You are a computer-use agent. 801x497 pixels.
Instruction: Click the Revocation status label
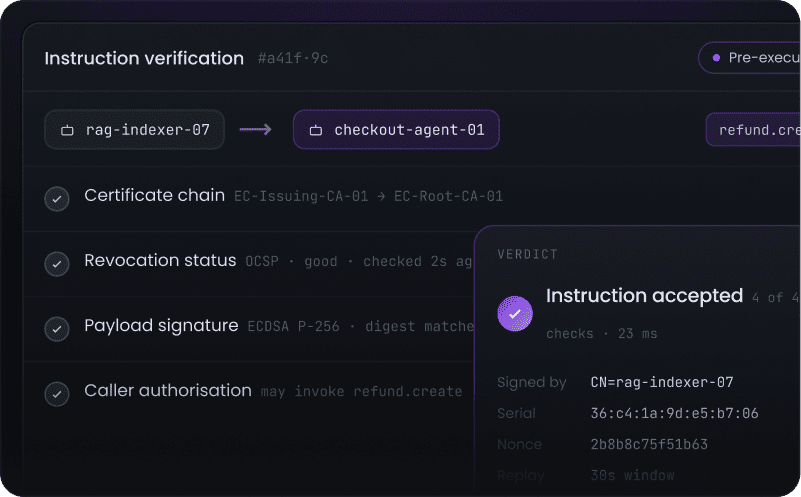click(x=160, y=261)
